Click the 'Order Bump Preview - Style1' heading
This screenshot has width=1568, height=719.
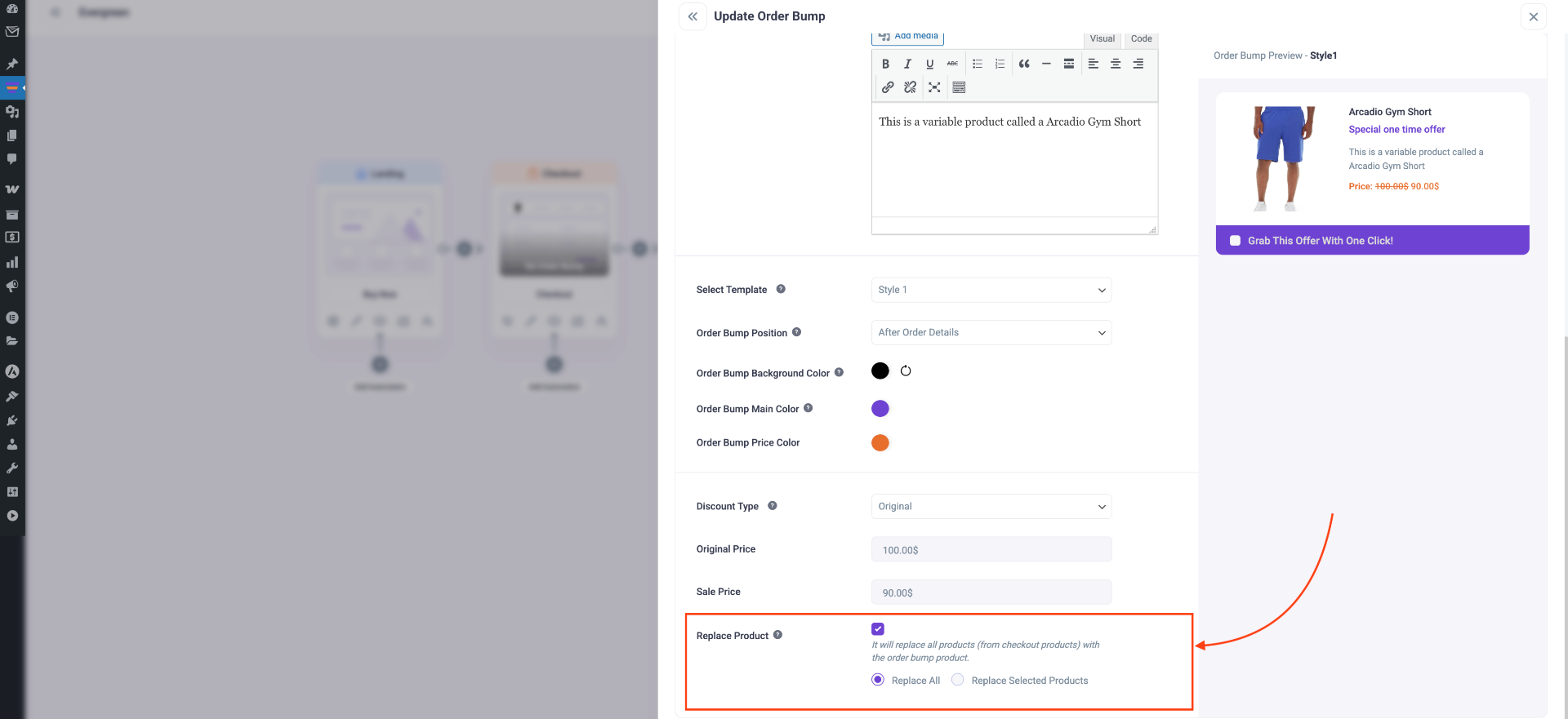coord(1275,55)
